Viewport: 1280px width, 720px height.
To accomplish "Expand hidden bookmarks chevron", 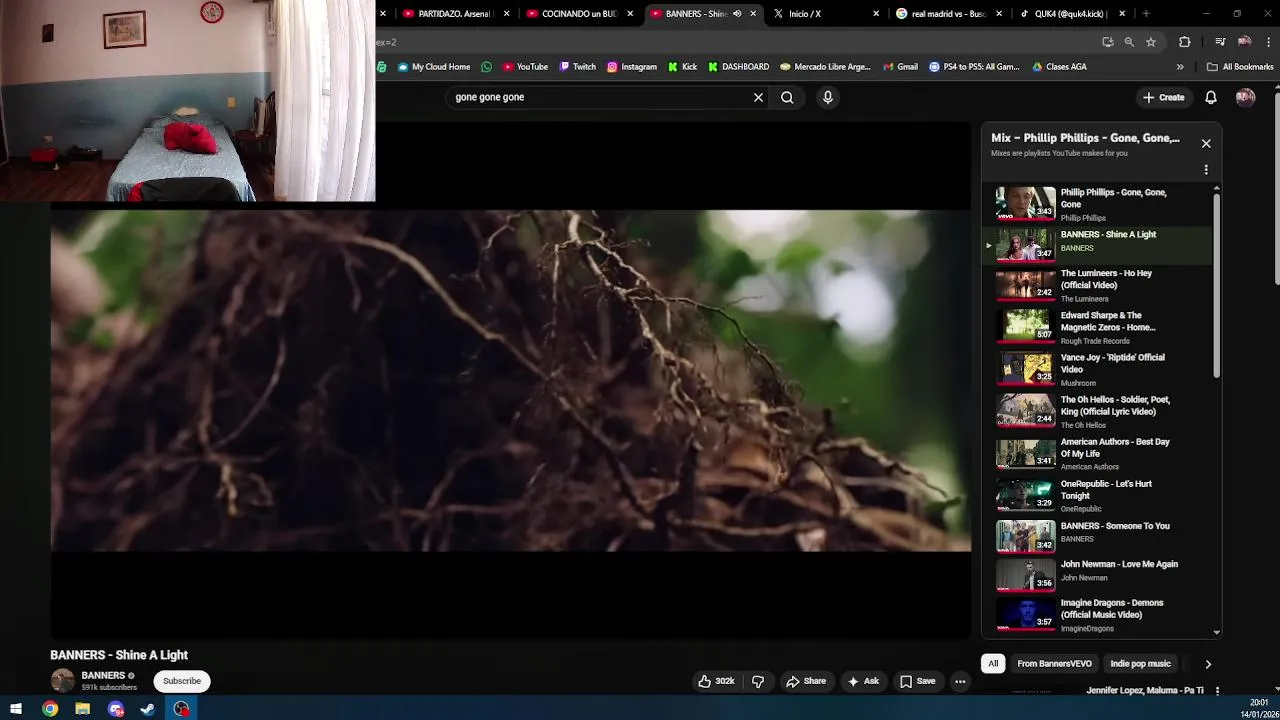I will click(1180, 67).
